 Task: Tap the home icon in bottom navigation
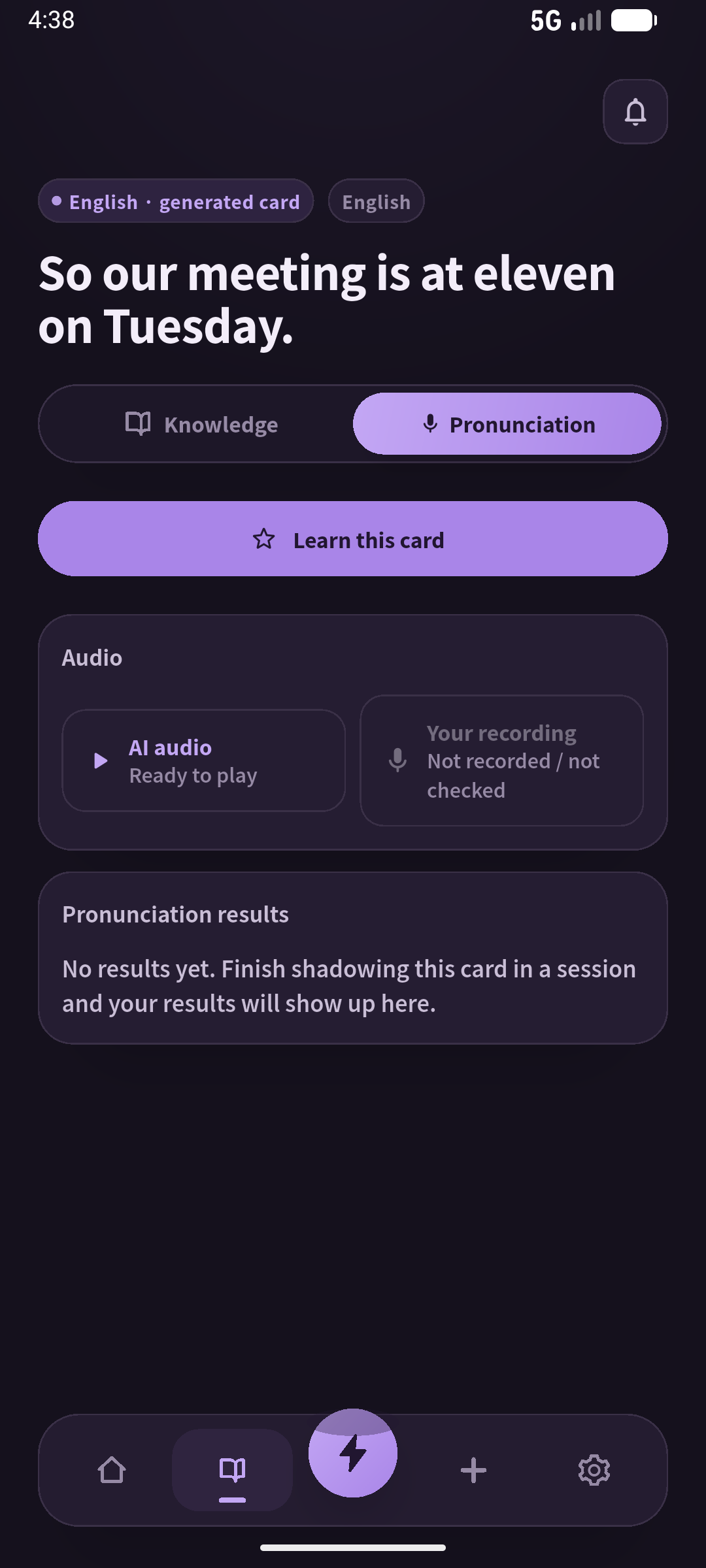pyautogui.click(x=112, y=1470)
